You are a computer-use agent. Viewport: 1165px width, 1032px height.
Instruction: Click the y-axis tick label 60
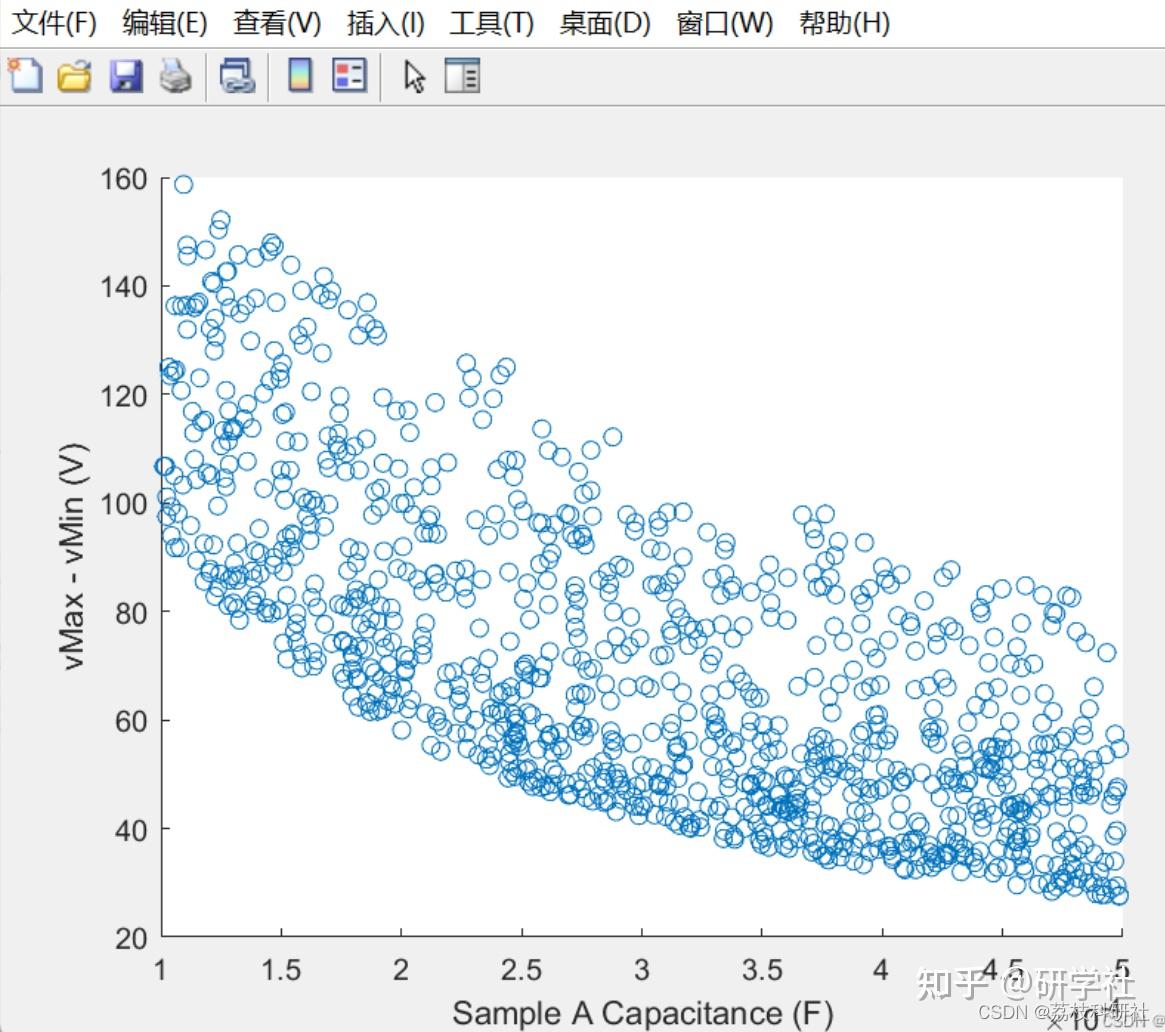pos(131,721)
